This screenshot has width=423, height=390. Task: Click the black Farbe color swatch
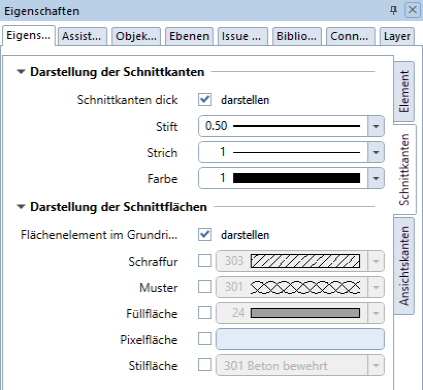296,178
